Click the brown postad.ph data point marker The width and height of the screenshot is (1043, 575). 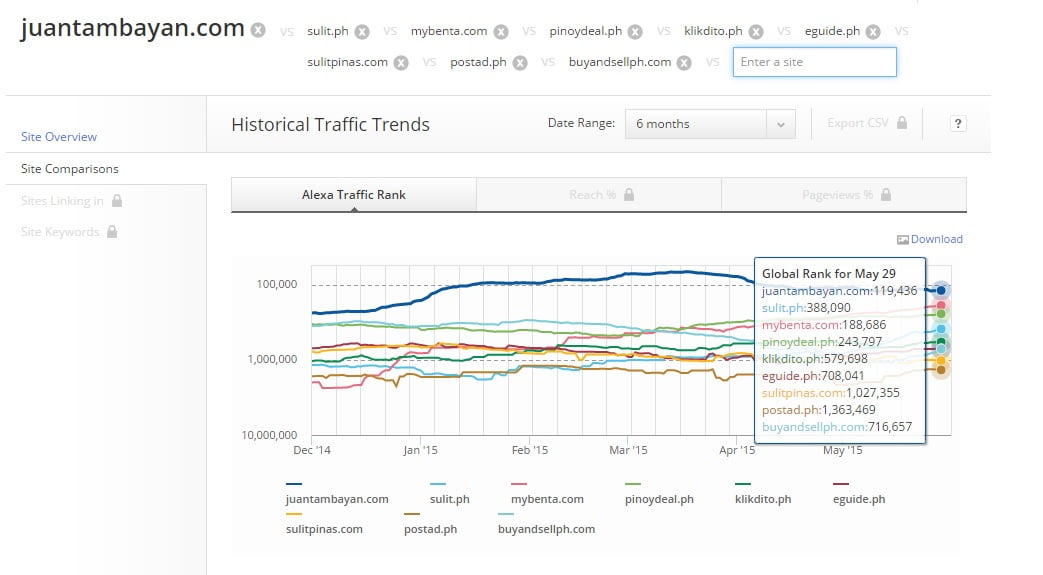point(941,369)
